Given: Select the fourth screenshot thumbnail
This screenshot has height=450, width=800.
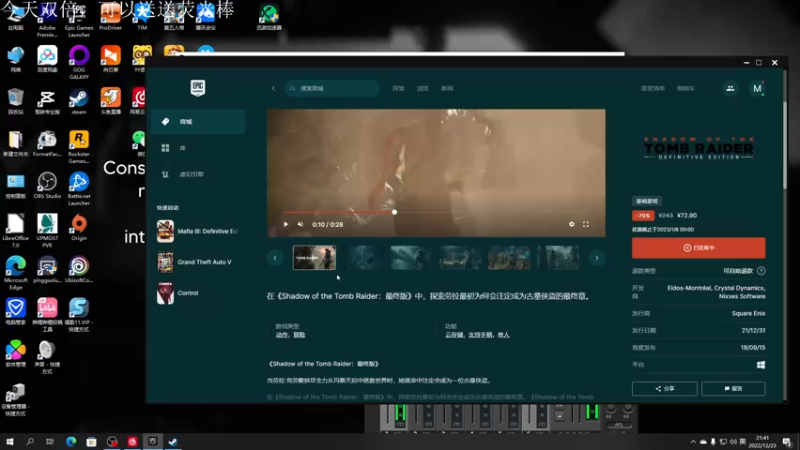Looking at the screenshot, I should click(460, 258).
